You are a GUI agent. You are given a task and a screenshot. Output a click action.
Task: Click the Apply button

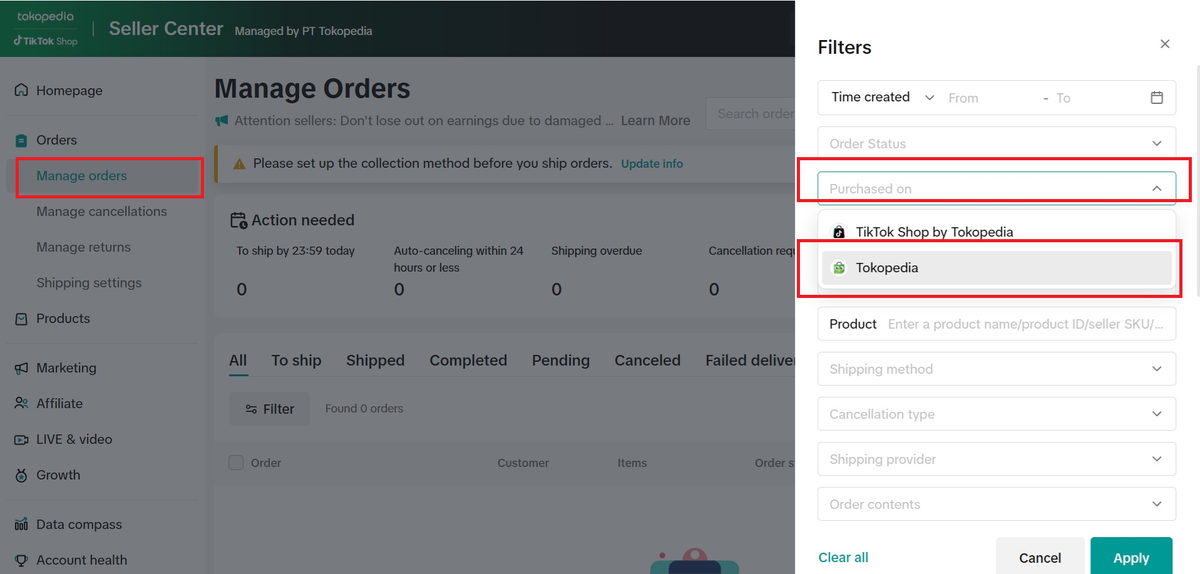coord(1131,557)
